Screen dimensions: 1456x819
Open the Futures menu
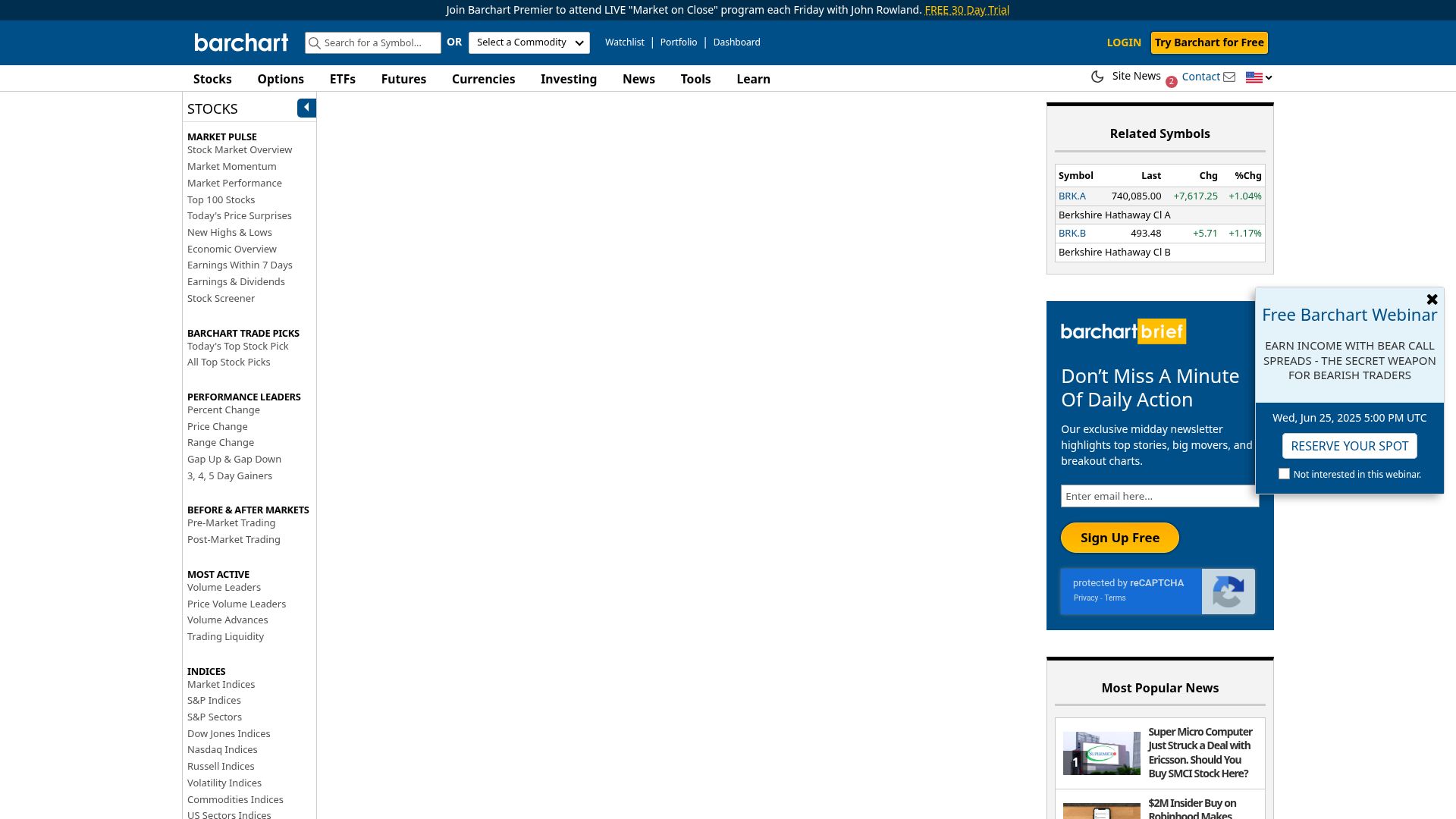[x=403, y=79]
